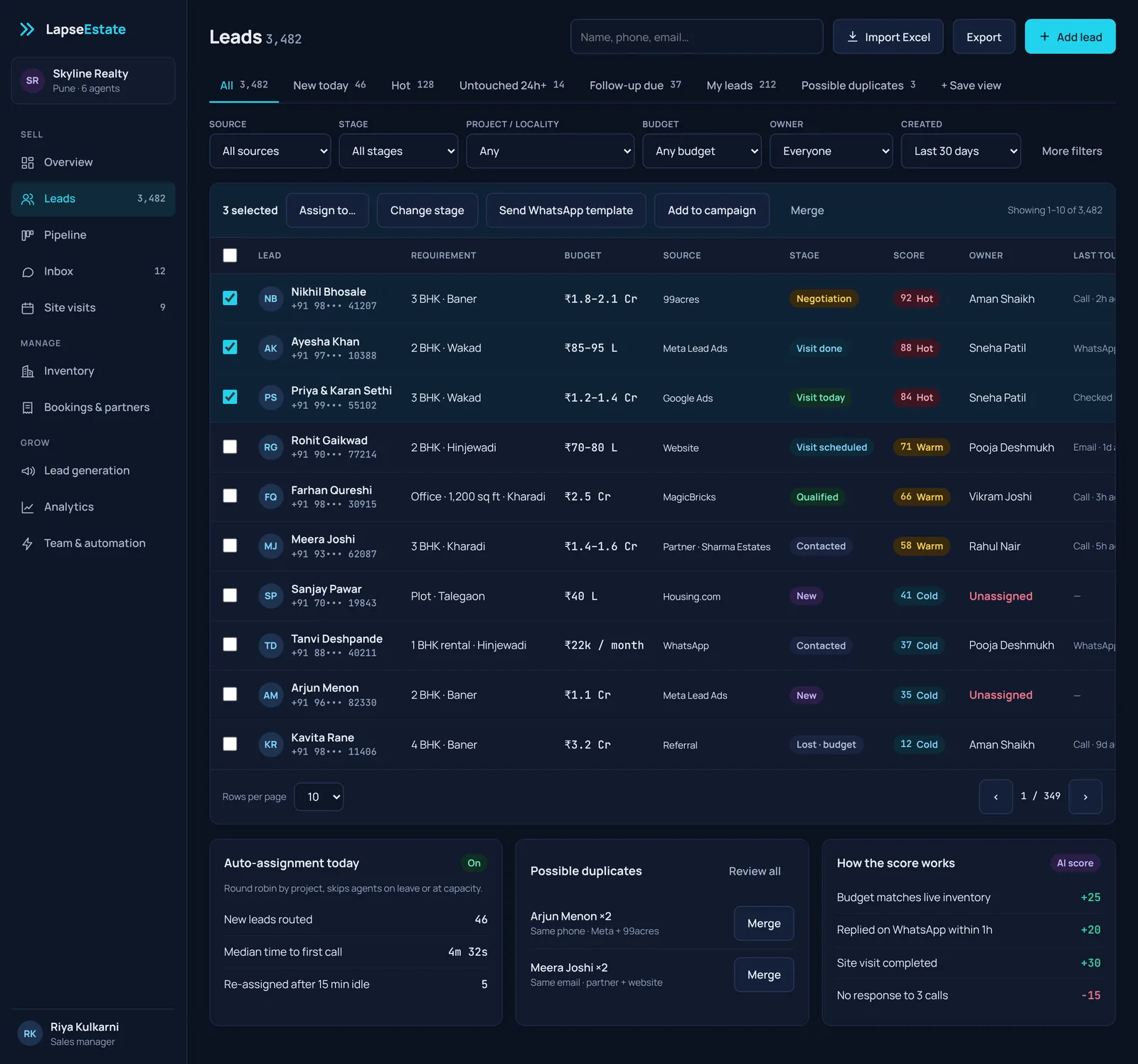Switch to the Possible duplicates tab
The height and width of the screenshot is (1064, 1138).
[x=858, y=85]
